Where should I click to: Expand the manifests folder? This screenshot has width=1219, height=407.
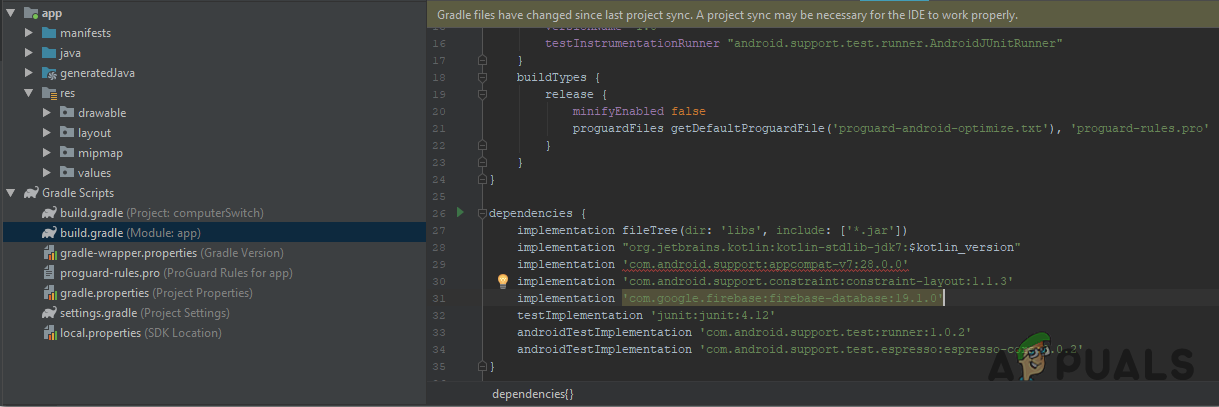pos(29,33)
